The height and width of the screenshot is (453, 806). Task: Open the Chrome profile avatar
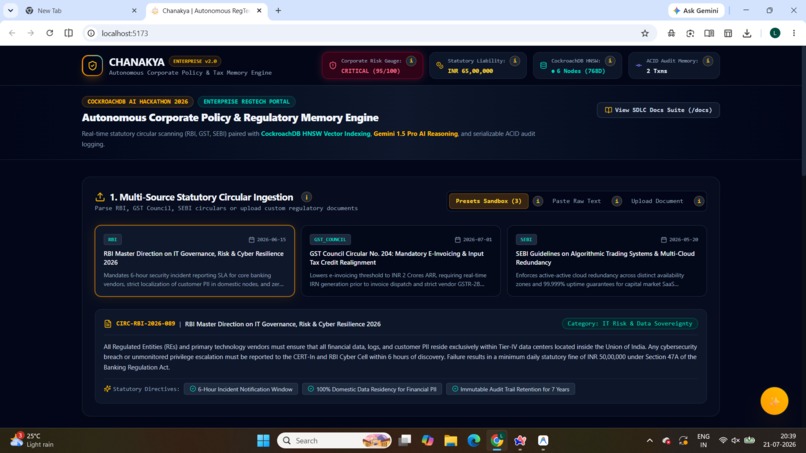click(775, 33)
